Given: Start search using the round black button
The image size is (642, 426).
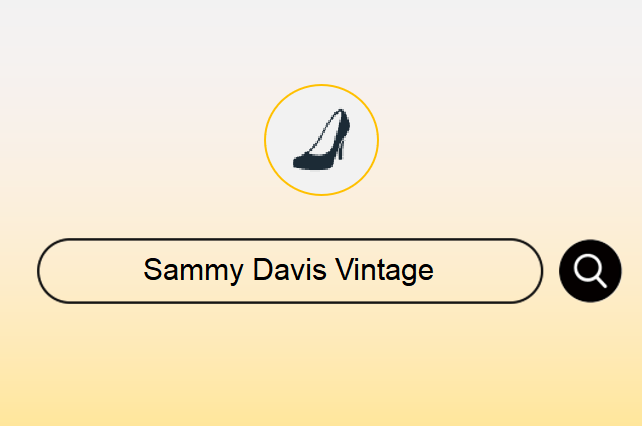Looking at the screenshot, I should (x=590, y=271).
